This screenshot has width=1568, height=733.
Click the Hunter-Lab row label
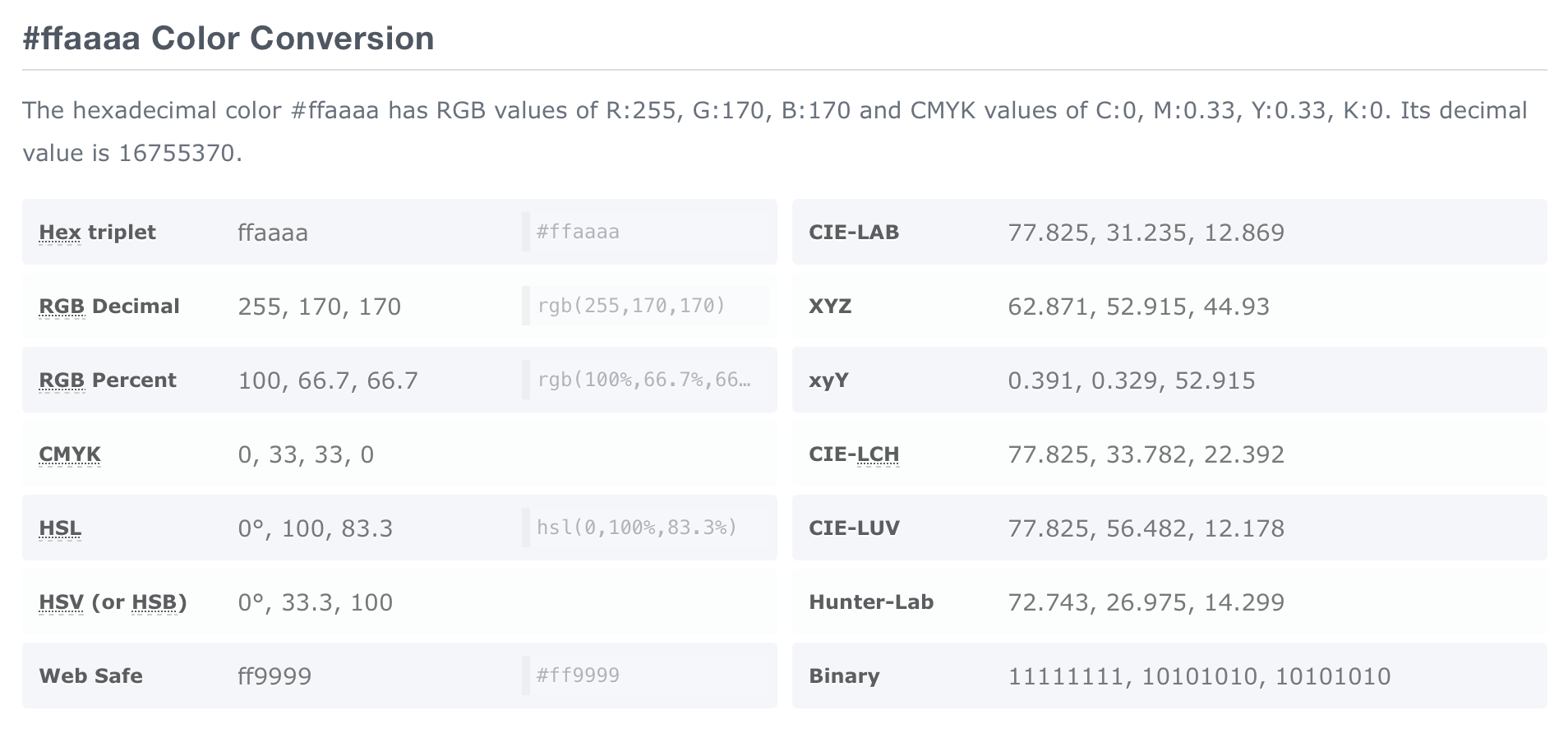[871, 602]
